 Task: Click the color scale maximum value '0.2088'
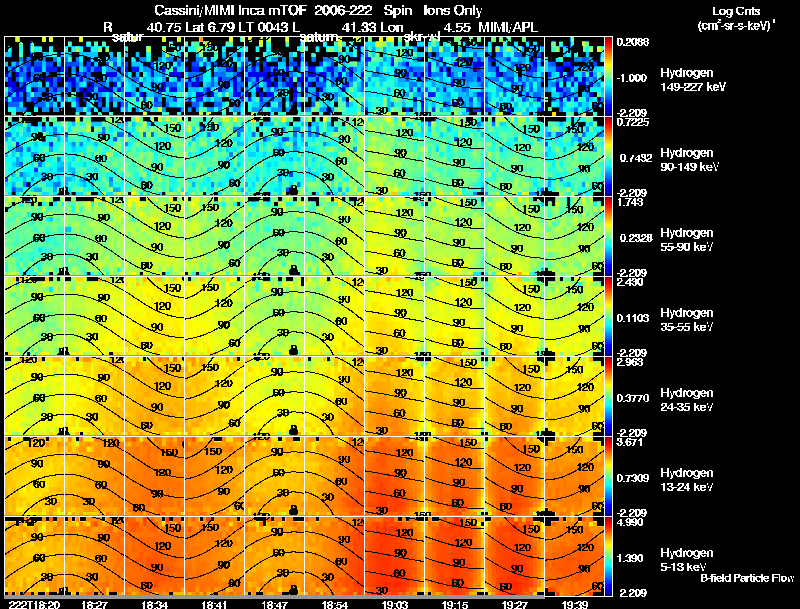(633, 42)
